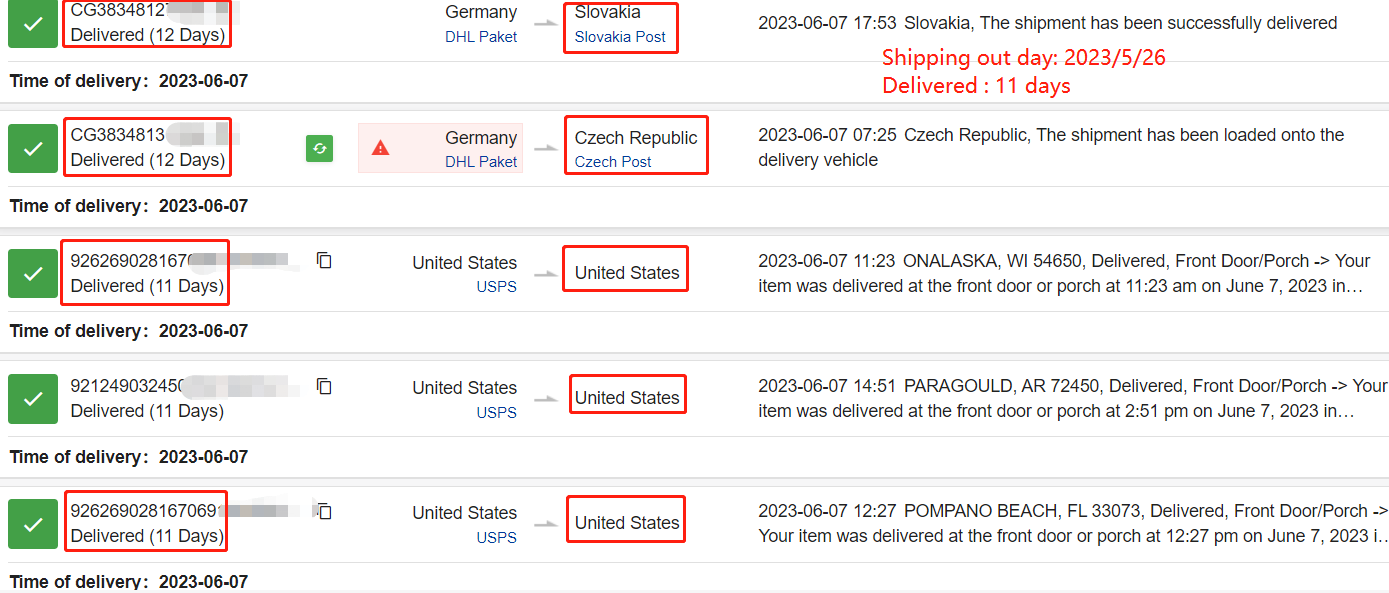1389x593 pixels.
Task: Open the Slovakia Post carrier link
Action: 620,37
